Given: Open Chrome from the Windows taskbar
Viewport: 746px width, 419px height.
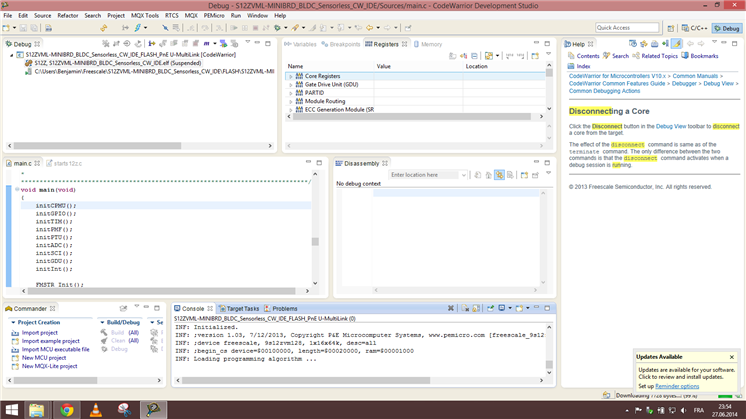Looking at the screenshot, I should coord(67,410).
